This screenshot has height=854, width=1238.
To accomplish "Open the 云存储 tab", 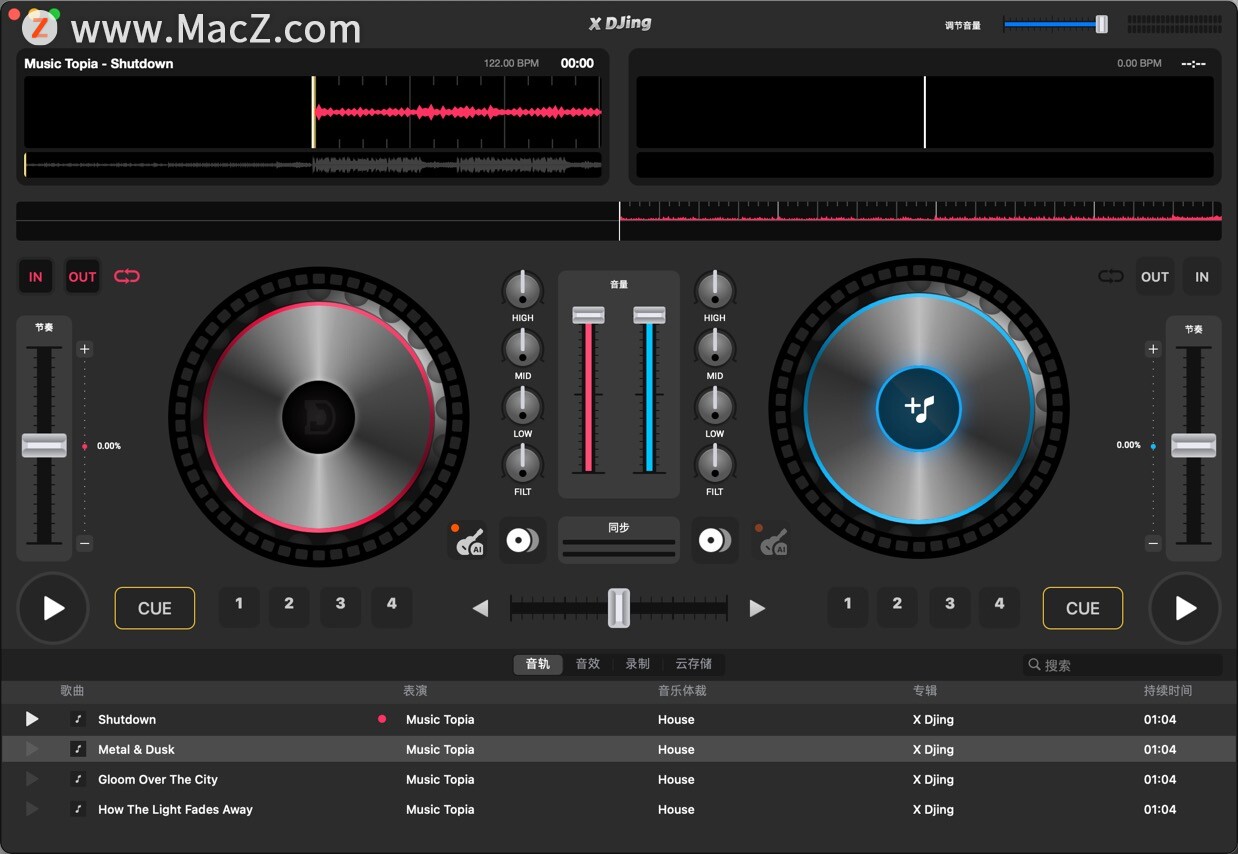I will point(693,664).
